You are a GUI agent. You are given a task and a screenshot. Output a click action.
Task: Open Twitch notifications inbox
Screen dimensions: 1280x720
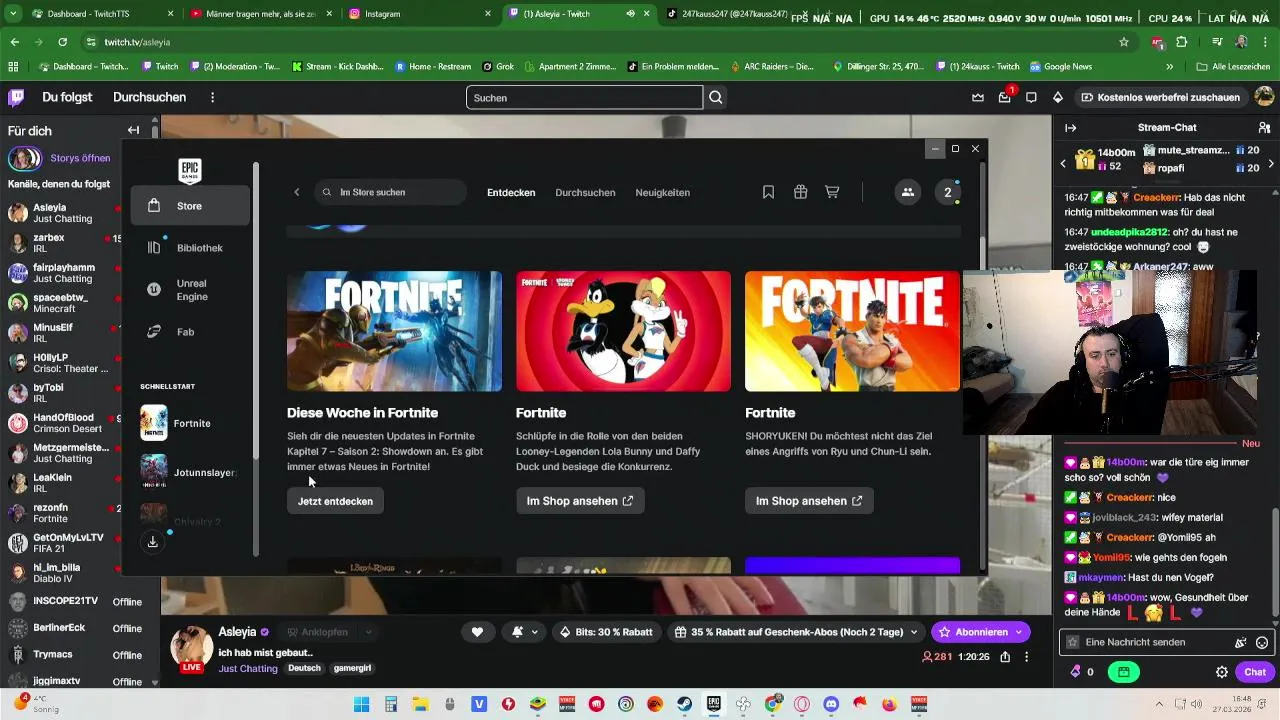coord(1004,97)
